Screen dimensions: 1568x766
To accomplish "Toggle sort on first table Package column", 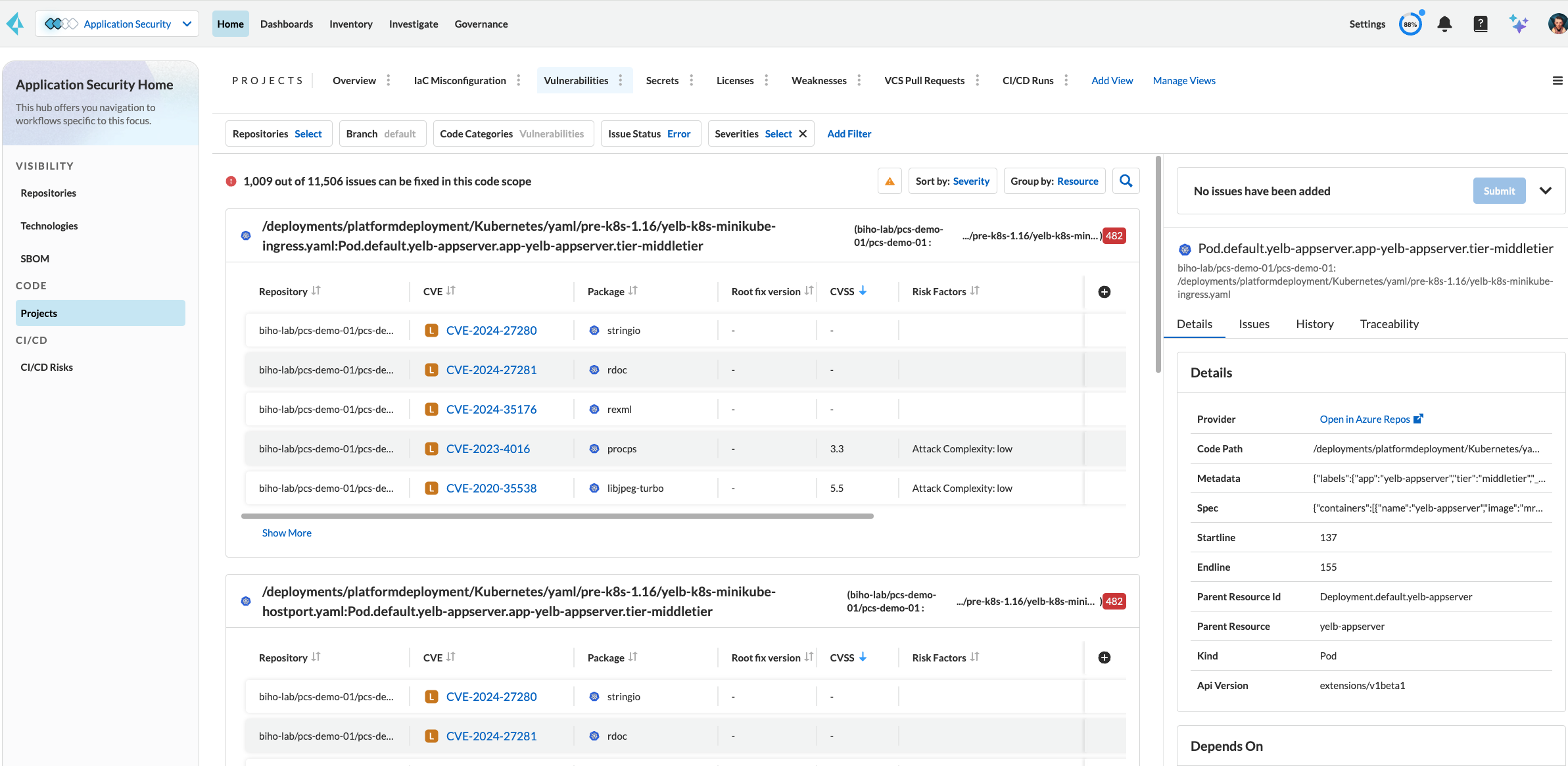I will click(x=632, y=291).
